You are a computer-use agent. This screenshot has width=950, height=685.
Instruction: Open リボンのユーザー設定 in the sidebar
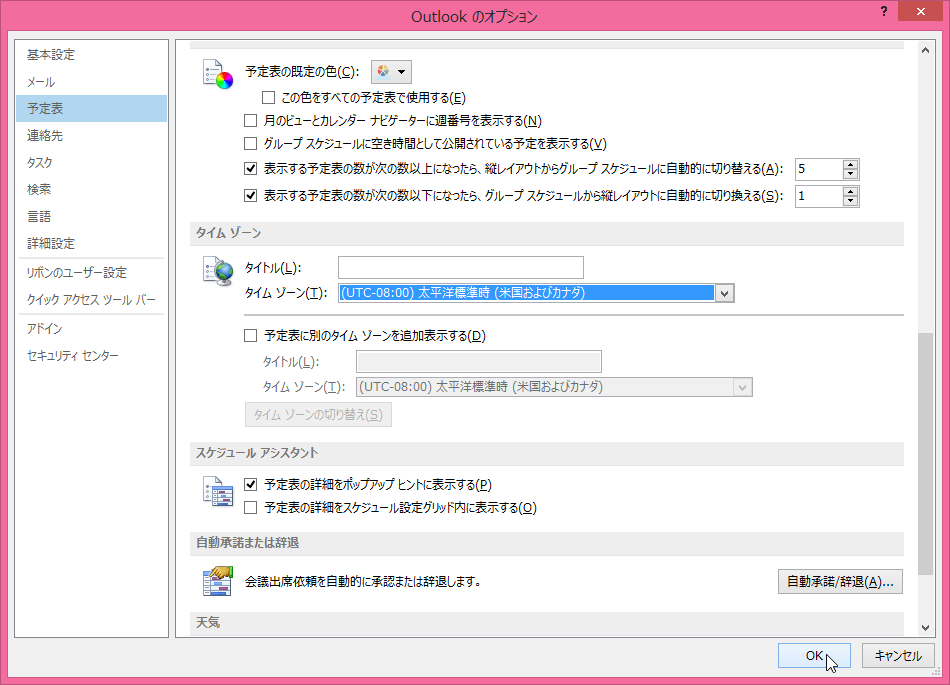pyautogui.click(x=91, y=273)
